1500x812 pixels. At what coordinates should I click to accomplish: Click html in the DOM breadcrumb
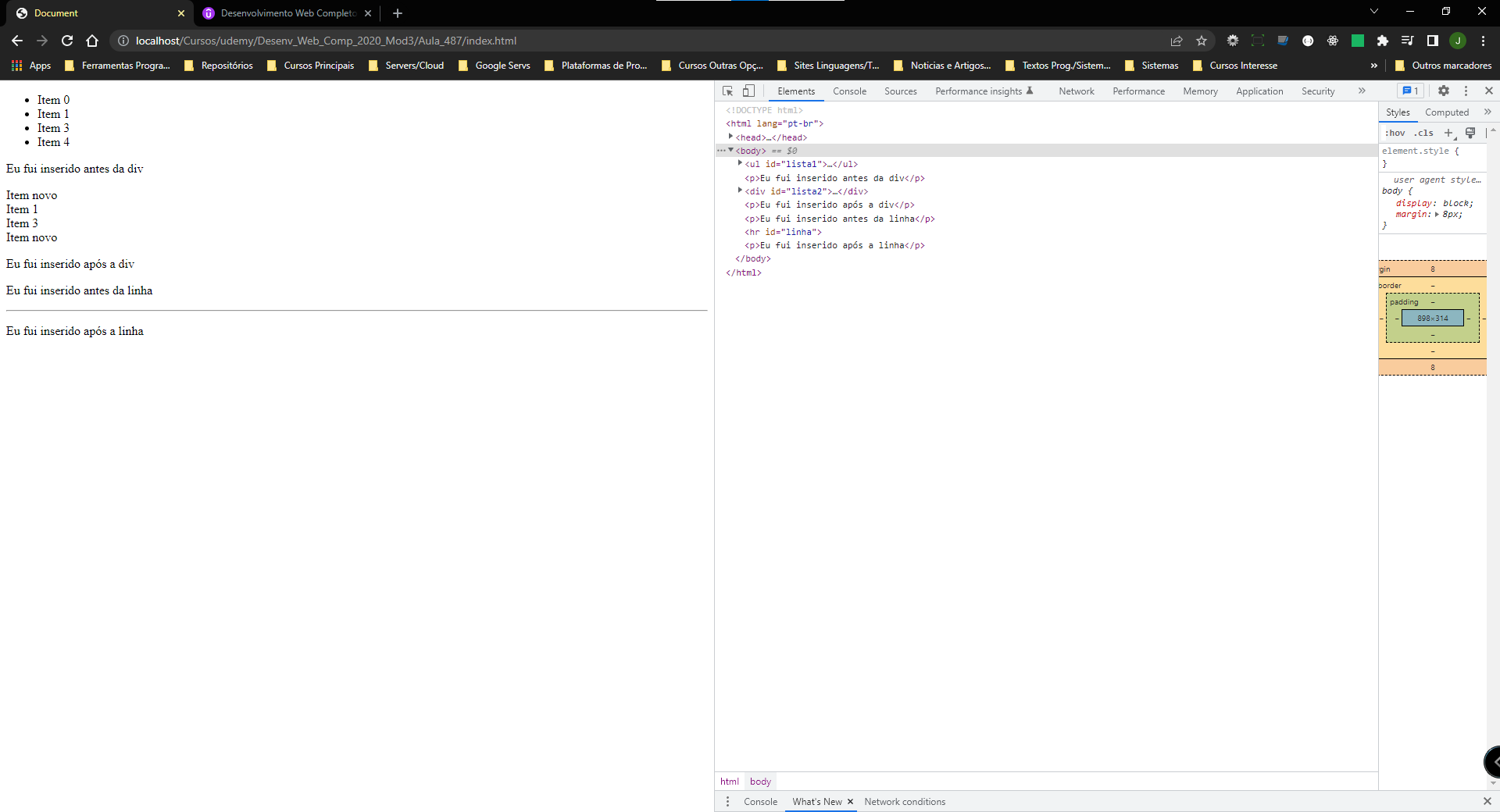[x=729, y=781]
